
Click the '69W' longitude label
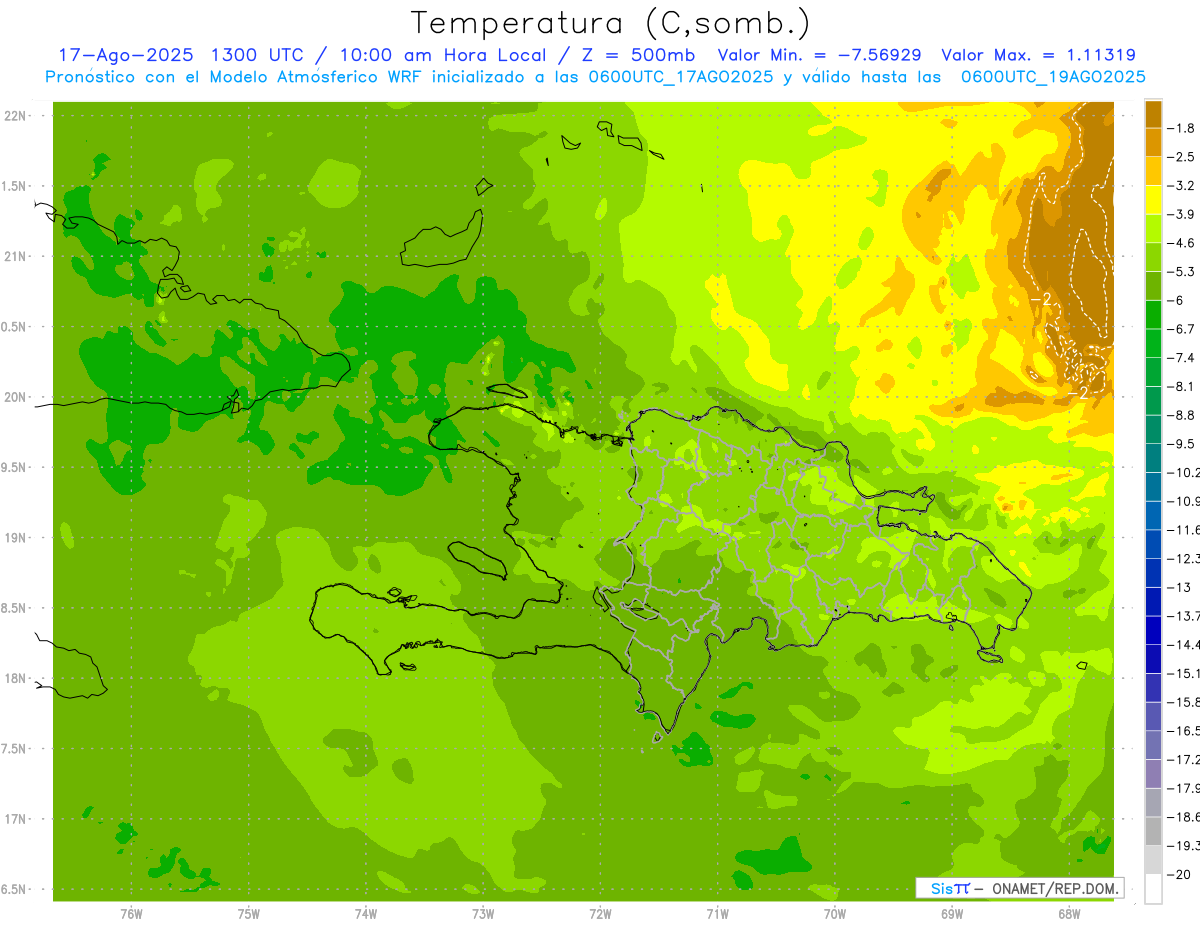click(x=952, y=914)
